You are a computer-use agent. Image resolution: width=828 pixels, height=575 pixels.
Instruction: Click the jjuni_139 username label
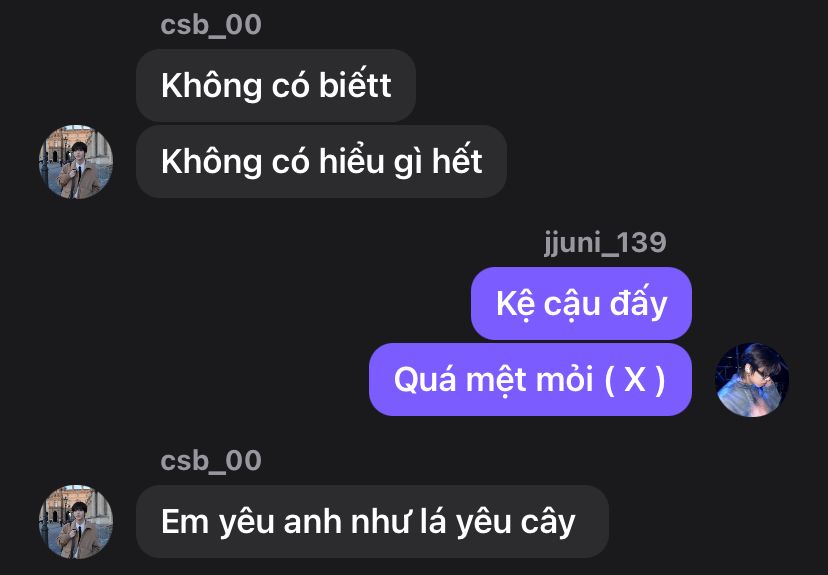pos(605,243)
